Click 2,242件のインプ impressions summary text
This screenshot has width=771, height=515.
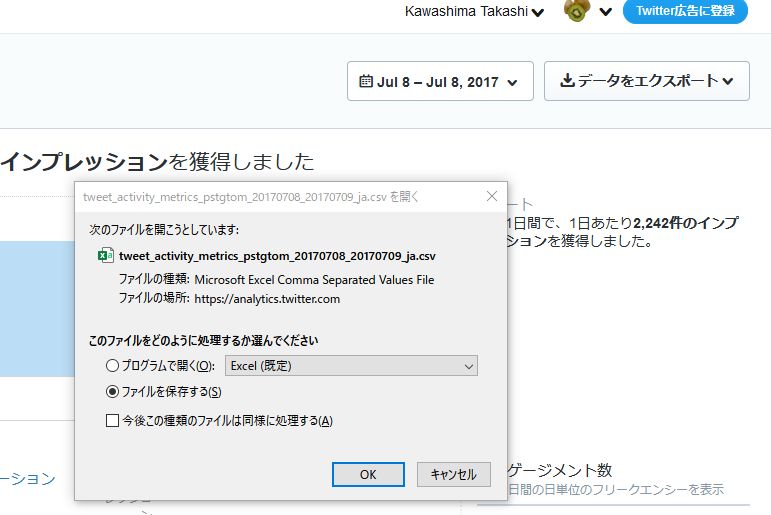(x=685, y=223)
